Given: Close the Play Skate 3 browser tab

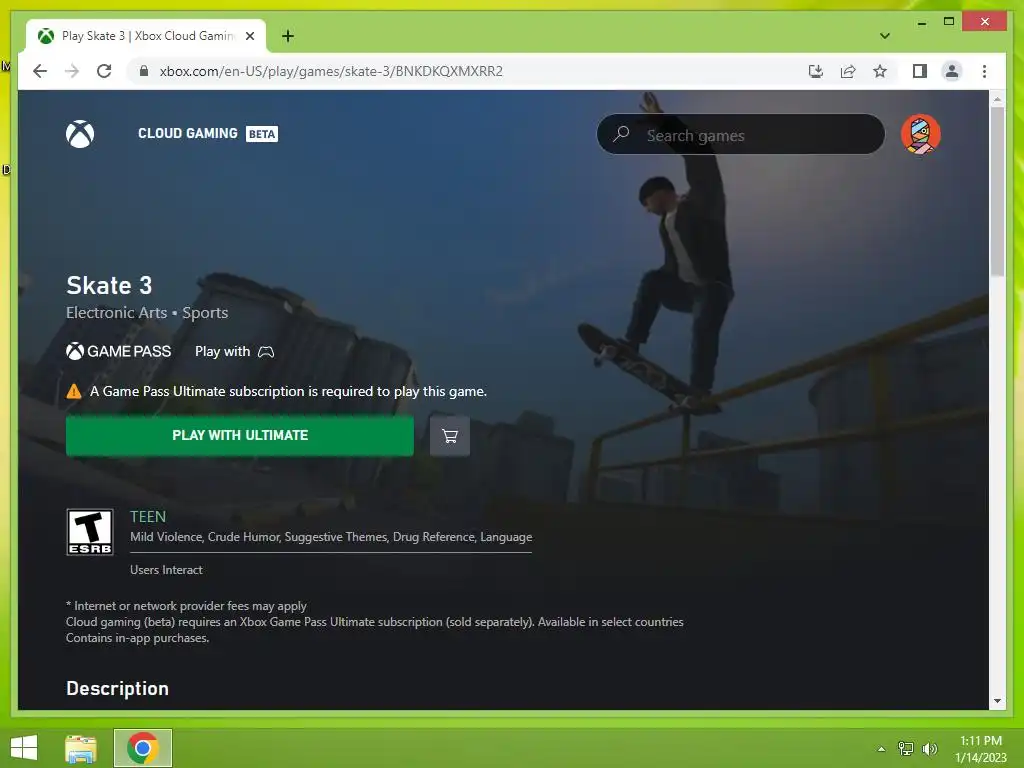Looking at the screenshot, I should click(x=249, y=36).
